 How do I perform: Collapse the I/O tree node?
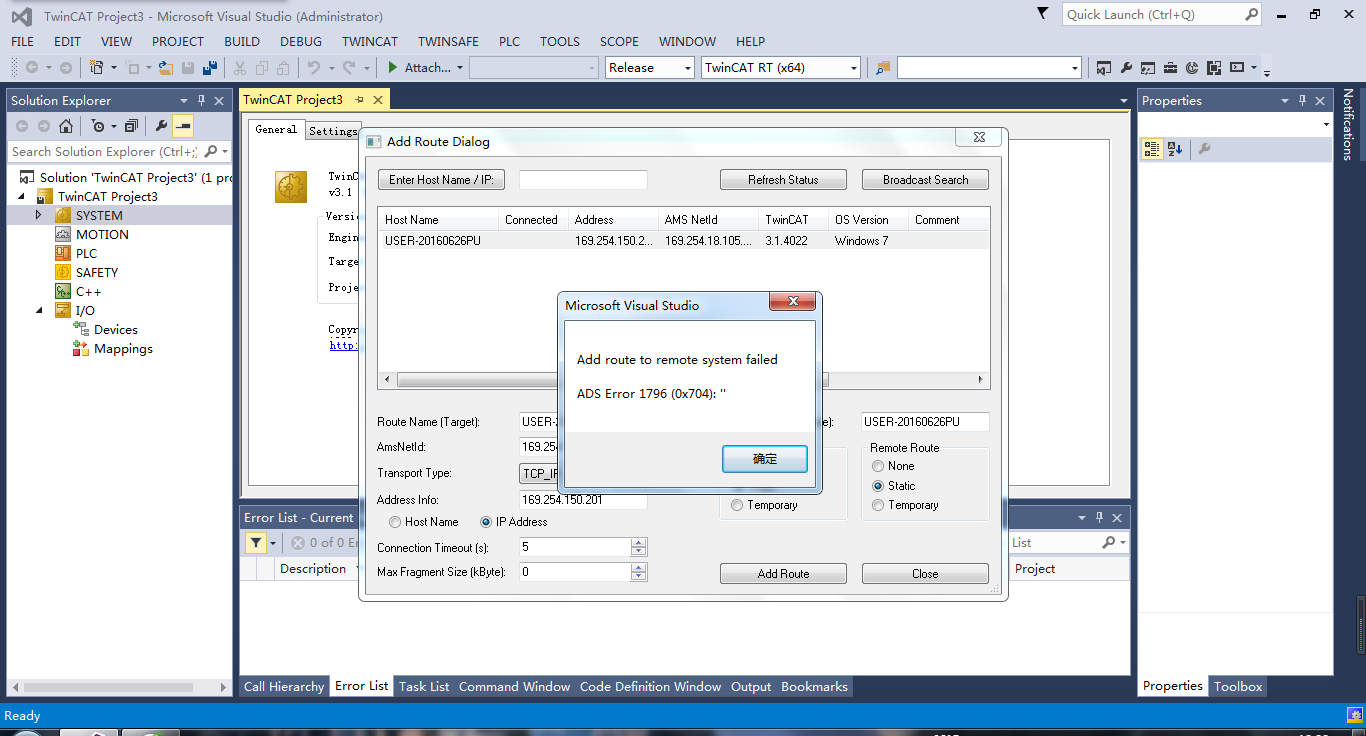coord(39,310)
